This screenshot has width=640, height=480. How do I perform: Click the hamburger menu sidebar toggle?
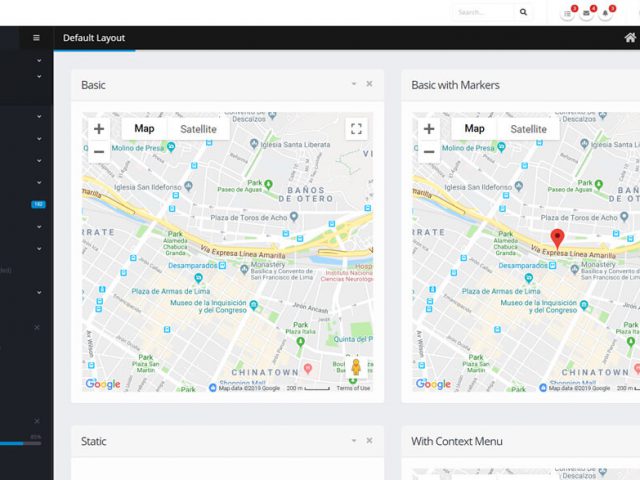[x=36, y=38]
